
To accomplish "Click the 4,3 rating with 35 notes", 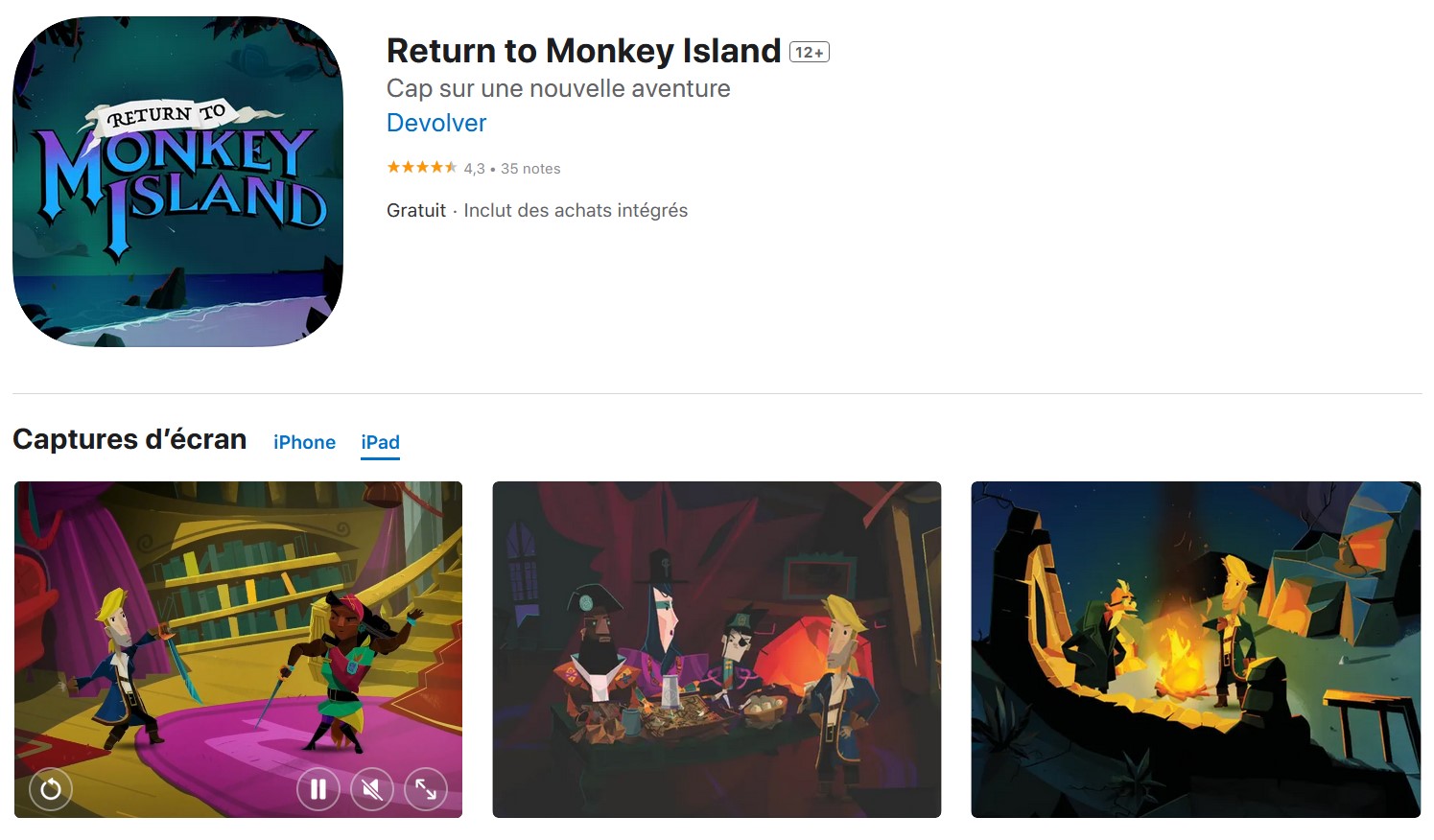I will click(x=512, y=169).
